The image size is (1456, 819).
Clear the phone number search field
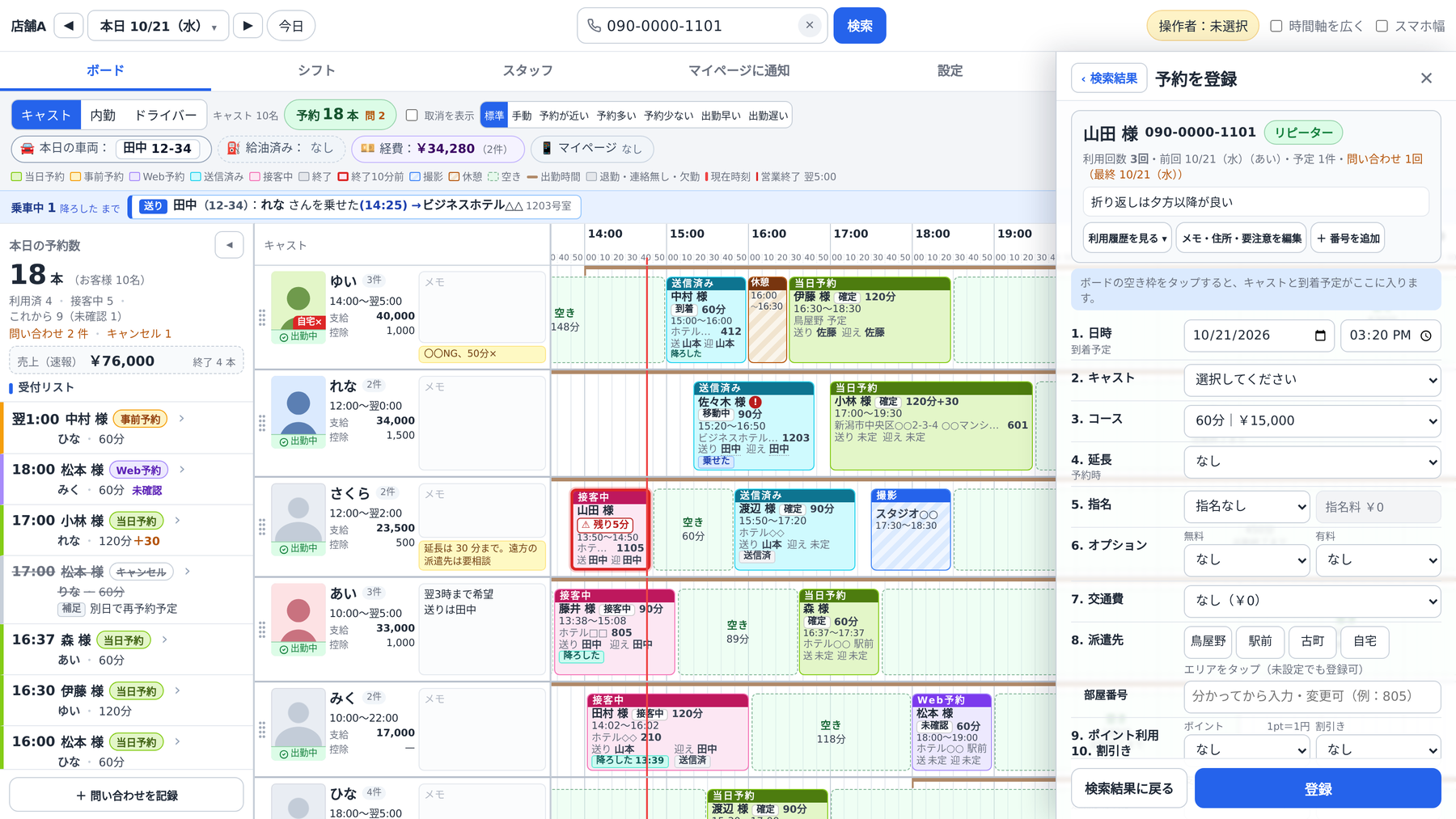coord(809,26)
